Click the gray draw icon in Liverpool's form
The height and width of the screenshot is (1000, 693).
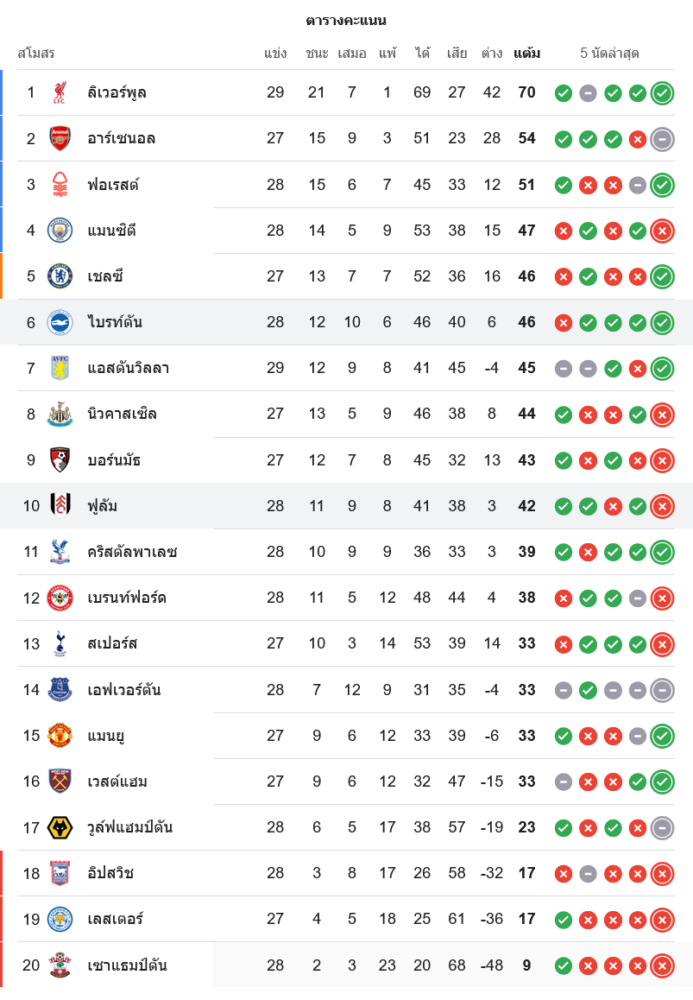588,93
